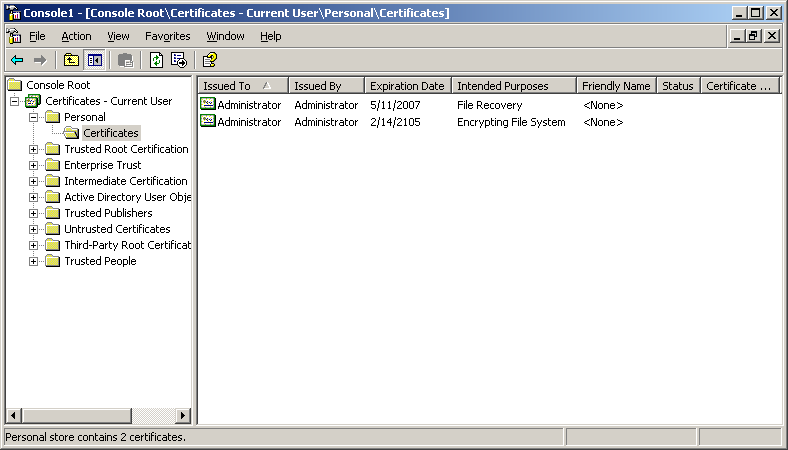The height and width of the screenshot is (450, 788).
Task: Select Intermediate Certification tree label
Action: coord(126,182)
